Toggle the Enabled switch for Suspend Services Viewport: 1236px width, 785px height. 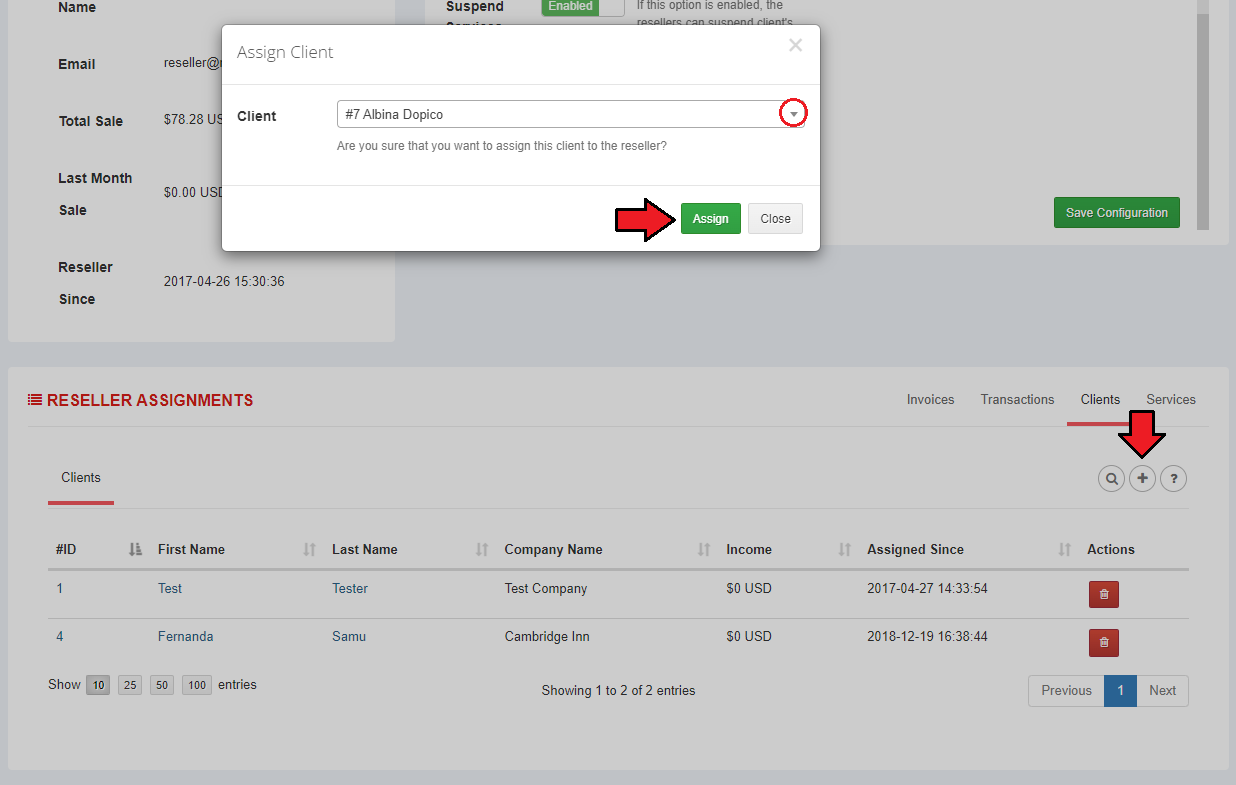click(x=582, y=7)
